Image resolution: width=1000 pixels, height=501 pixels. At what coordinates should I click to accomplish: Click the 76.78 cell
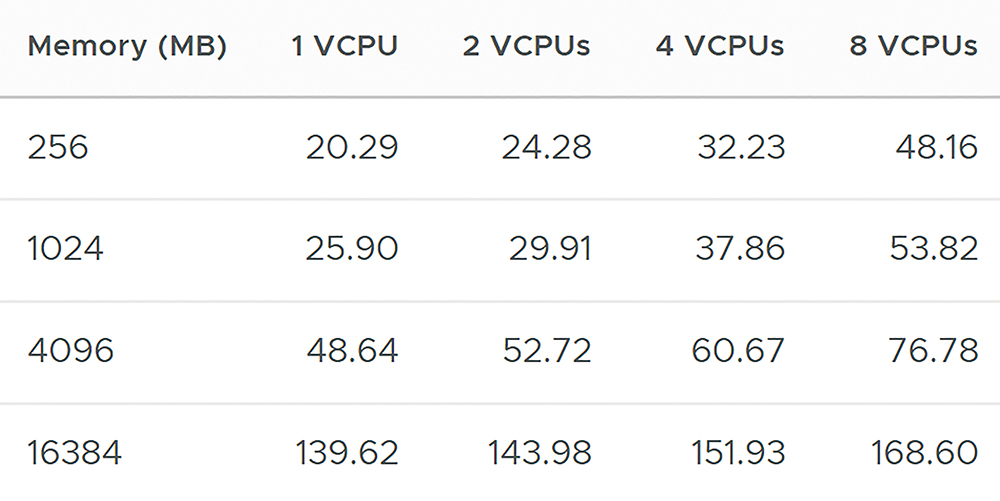coord(933,351)
